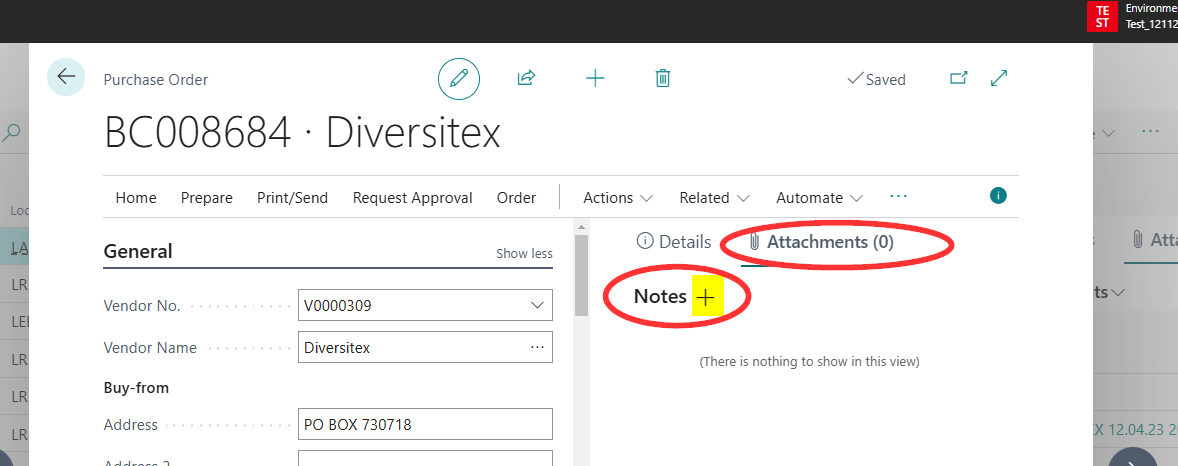Open the Print/Send menu
1178x466 pixels.
point(292,198)
